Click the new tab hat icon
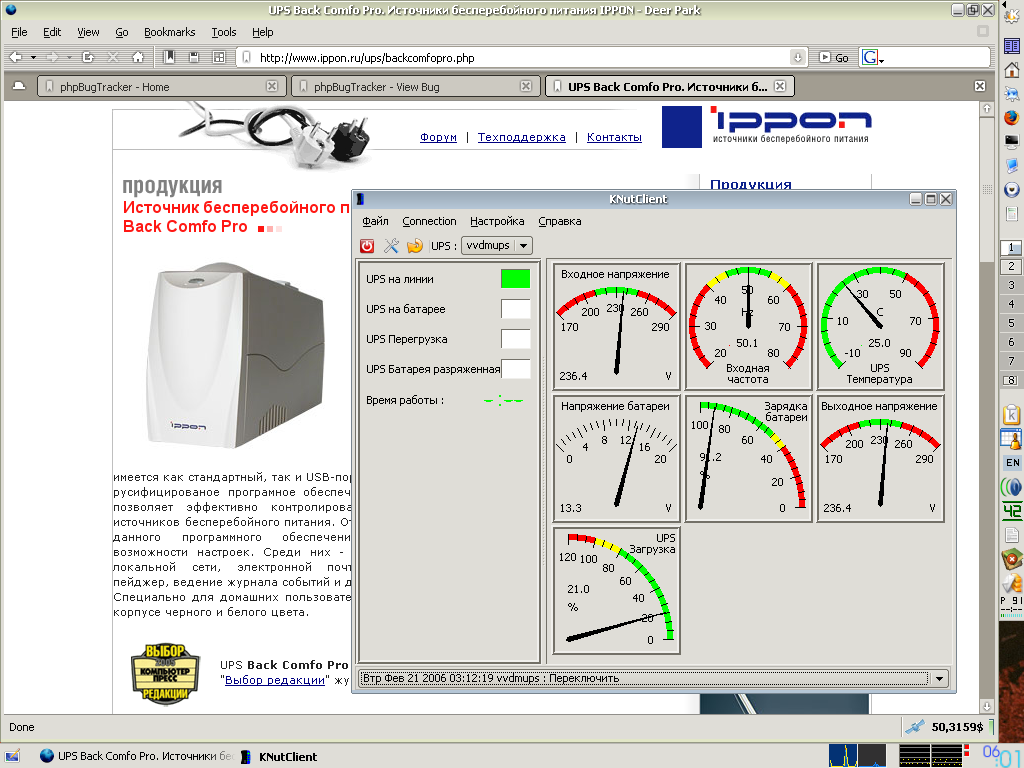The image size is (1024, 768). [x=19, y=86]
